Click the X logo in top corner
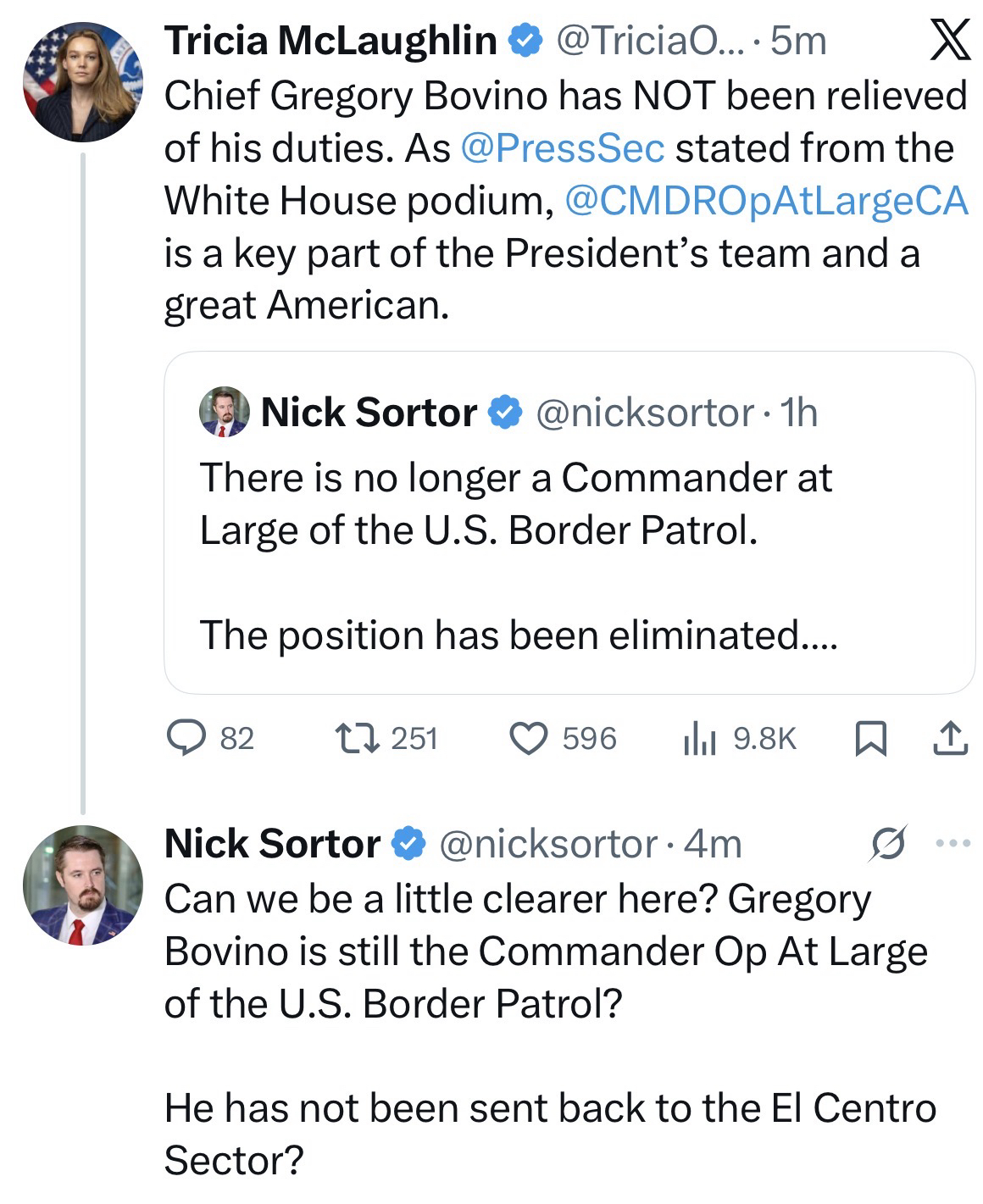 pos(949,41)
